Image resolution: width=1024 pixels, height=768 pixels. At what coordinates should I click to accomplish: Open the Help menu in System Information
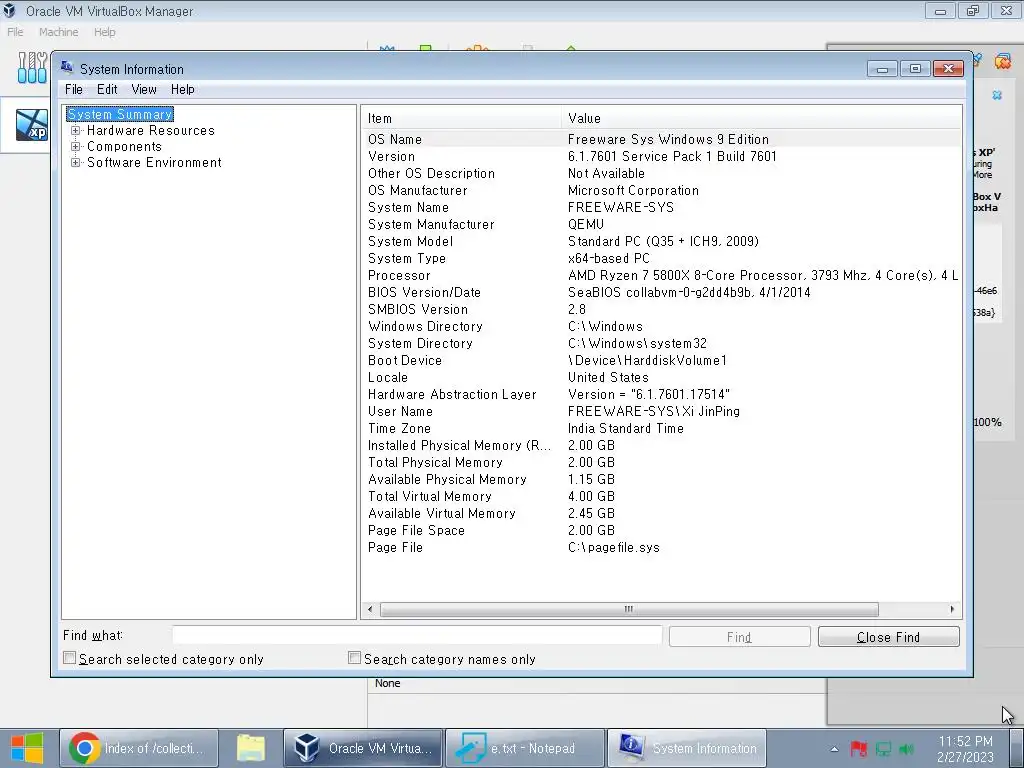pyautogui.click(x=183, y=89)
